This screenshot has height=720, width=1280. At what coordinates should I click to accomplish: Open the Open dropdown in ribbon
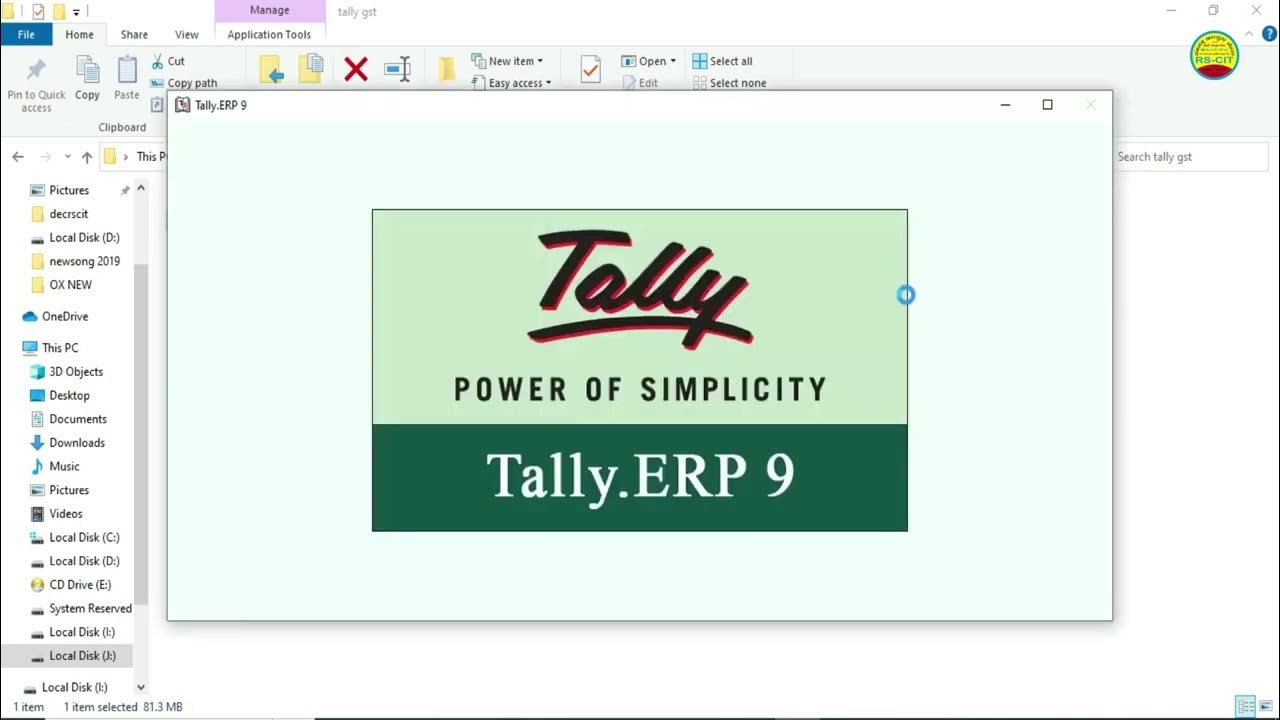648,61
